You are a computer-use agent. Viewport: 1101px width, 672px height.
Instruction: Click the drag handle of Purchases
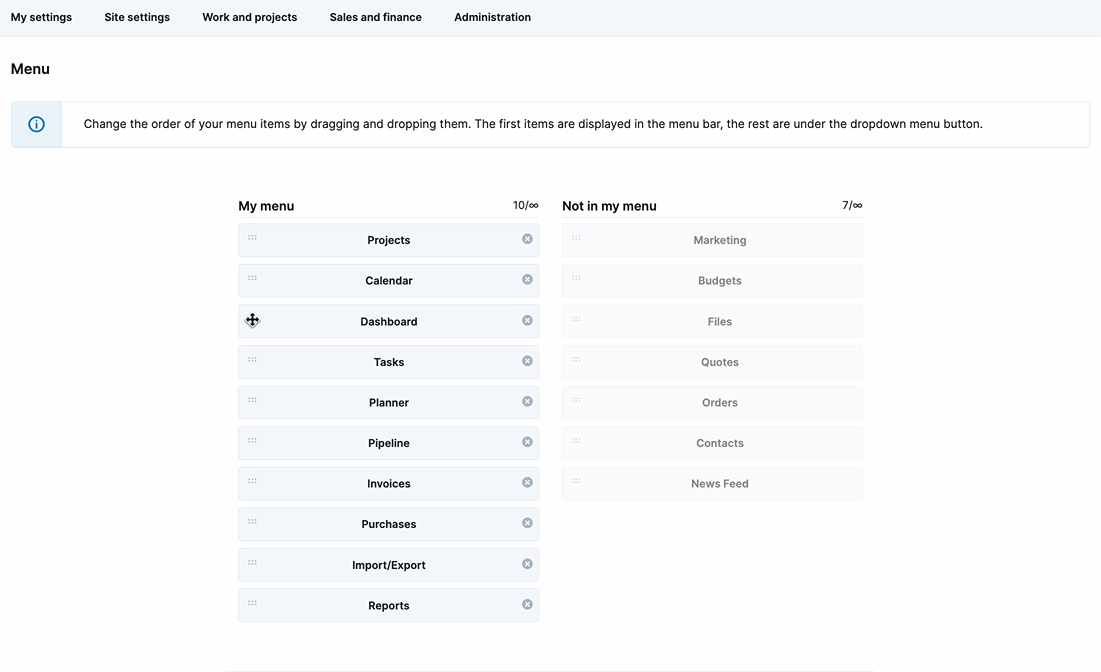(252, 522)
